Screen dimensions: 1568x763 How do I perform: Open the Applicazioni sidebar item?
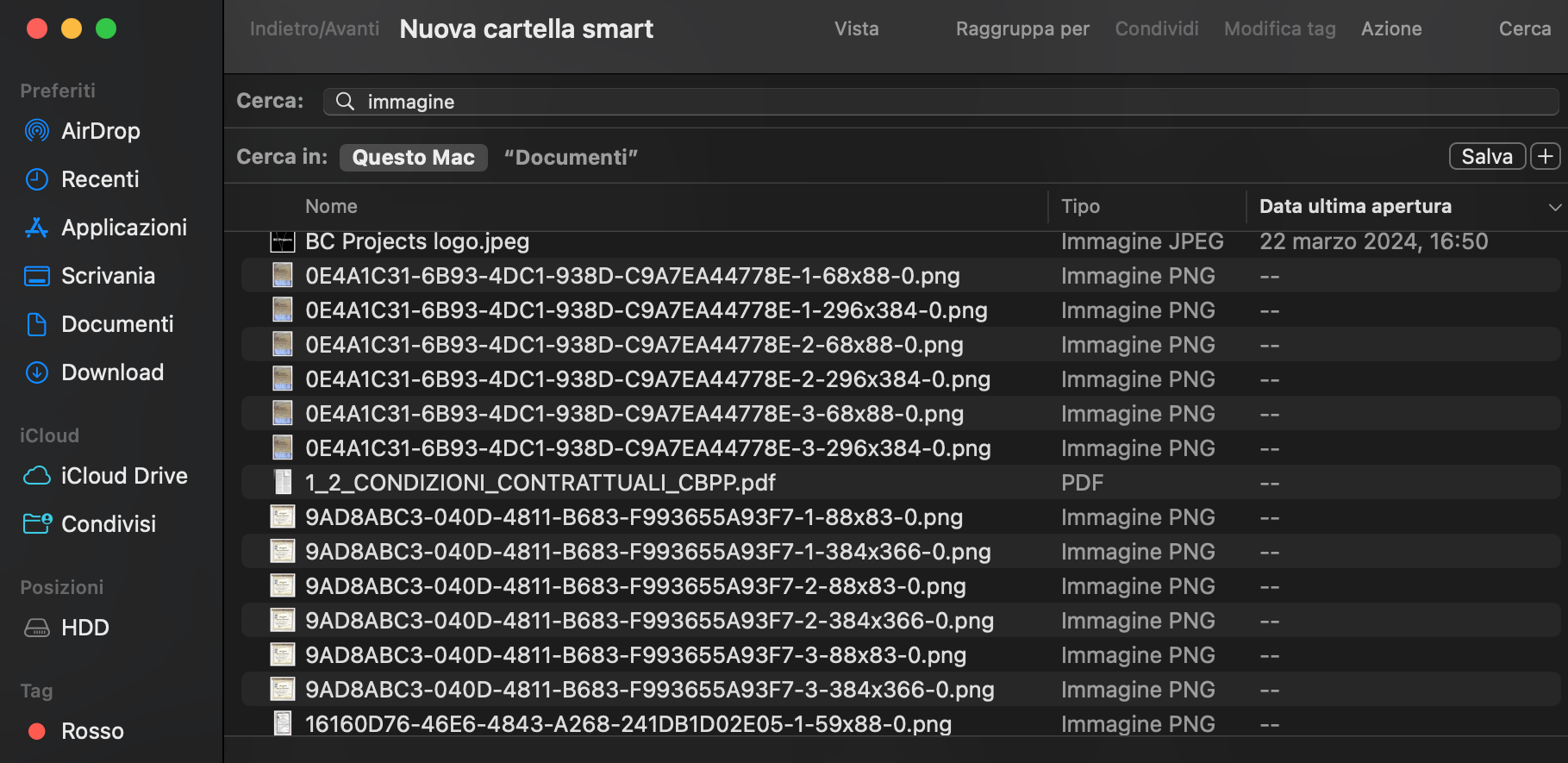124,227
